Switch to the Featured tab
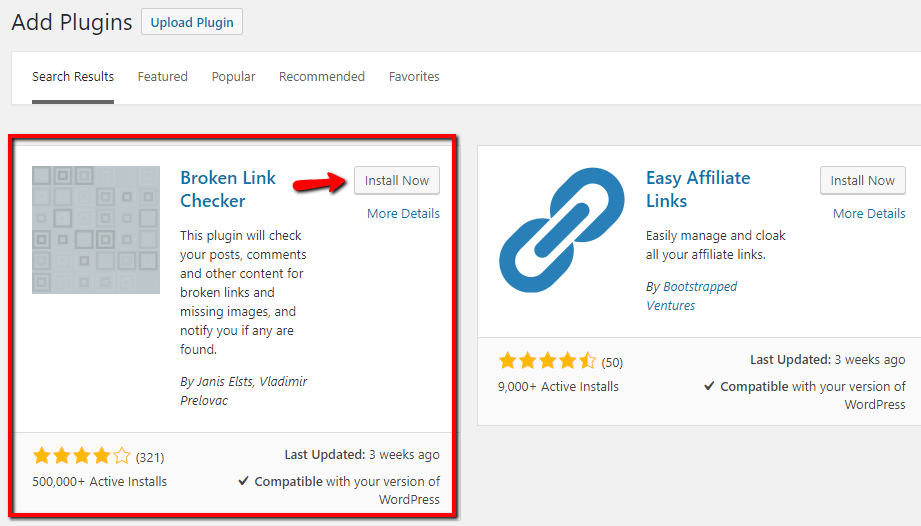This screenshot has width=921, height=526. [x=163, y=76]
